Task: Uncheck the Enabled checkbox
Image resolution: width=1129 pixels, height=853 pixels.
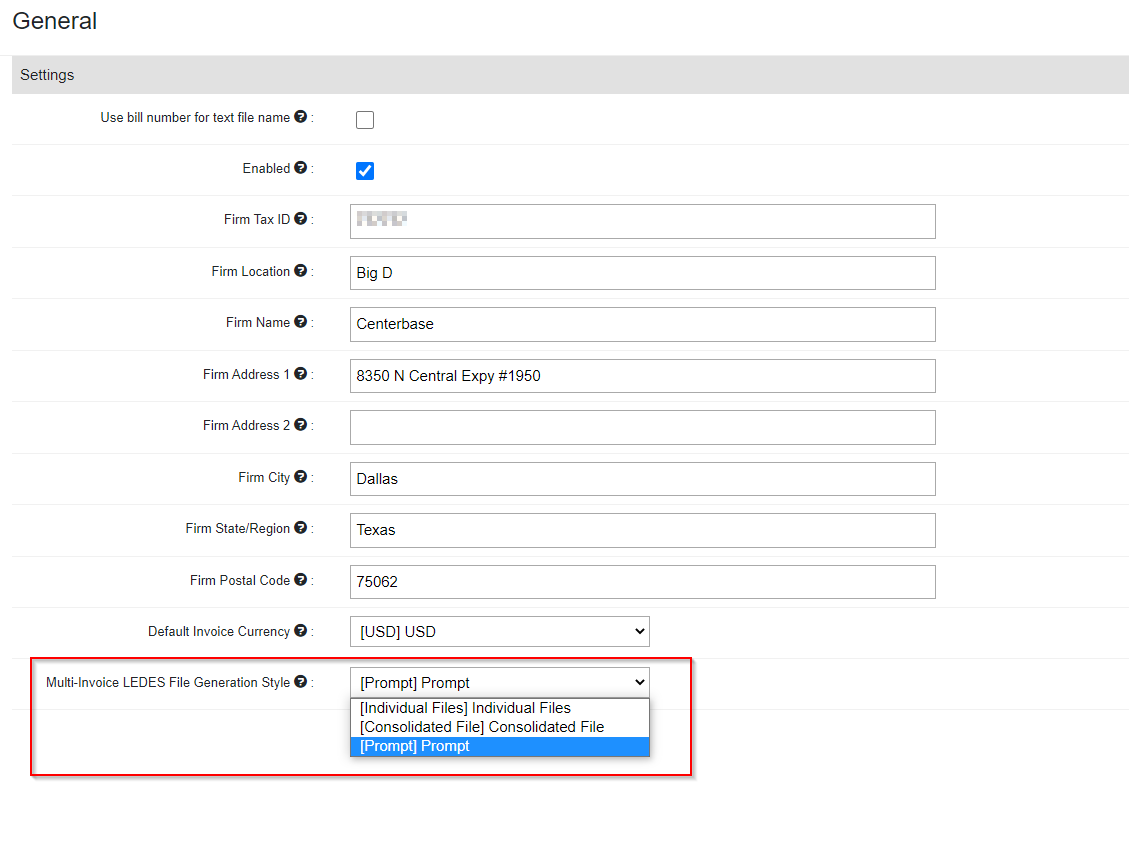Action: coord(365,171)
